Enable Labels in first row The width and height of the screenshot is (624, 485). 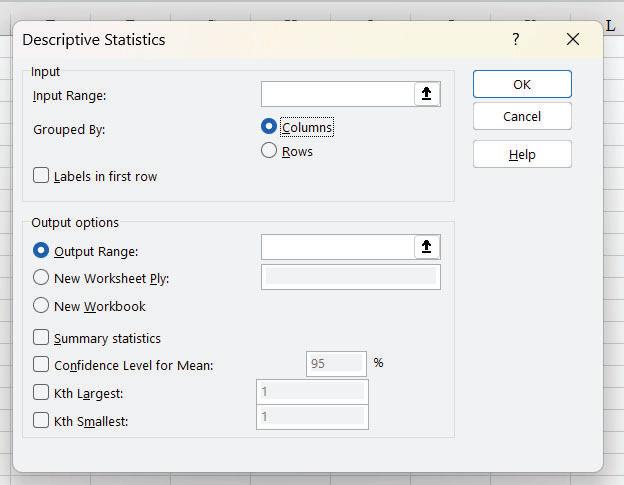(41, 176)
